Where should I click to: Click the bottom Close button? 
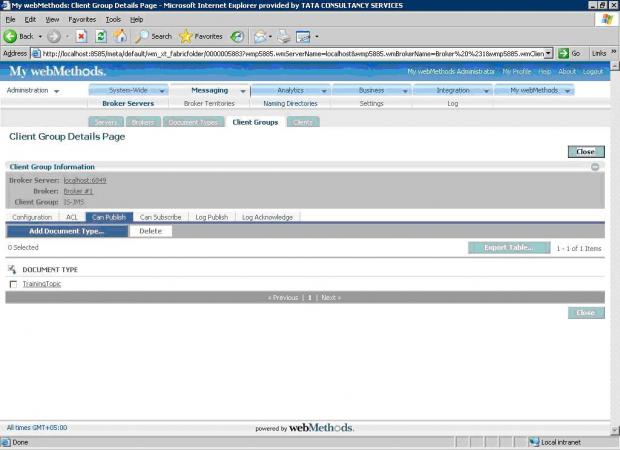pos(586,313)
